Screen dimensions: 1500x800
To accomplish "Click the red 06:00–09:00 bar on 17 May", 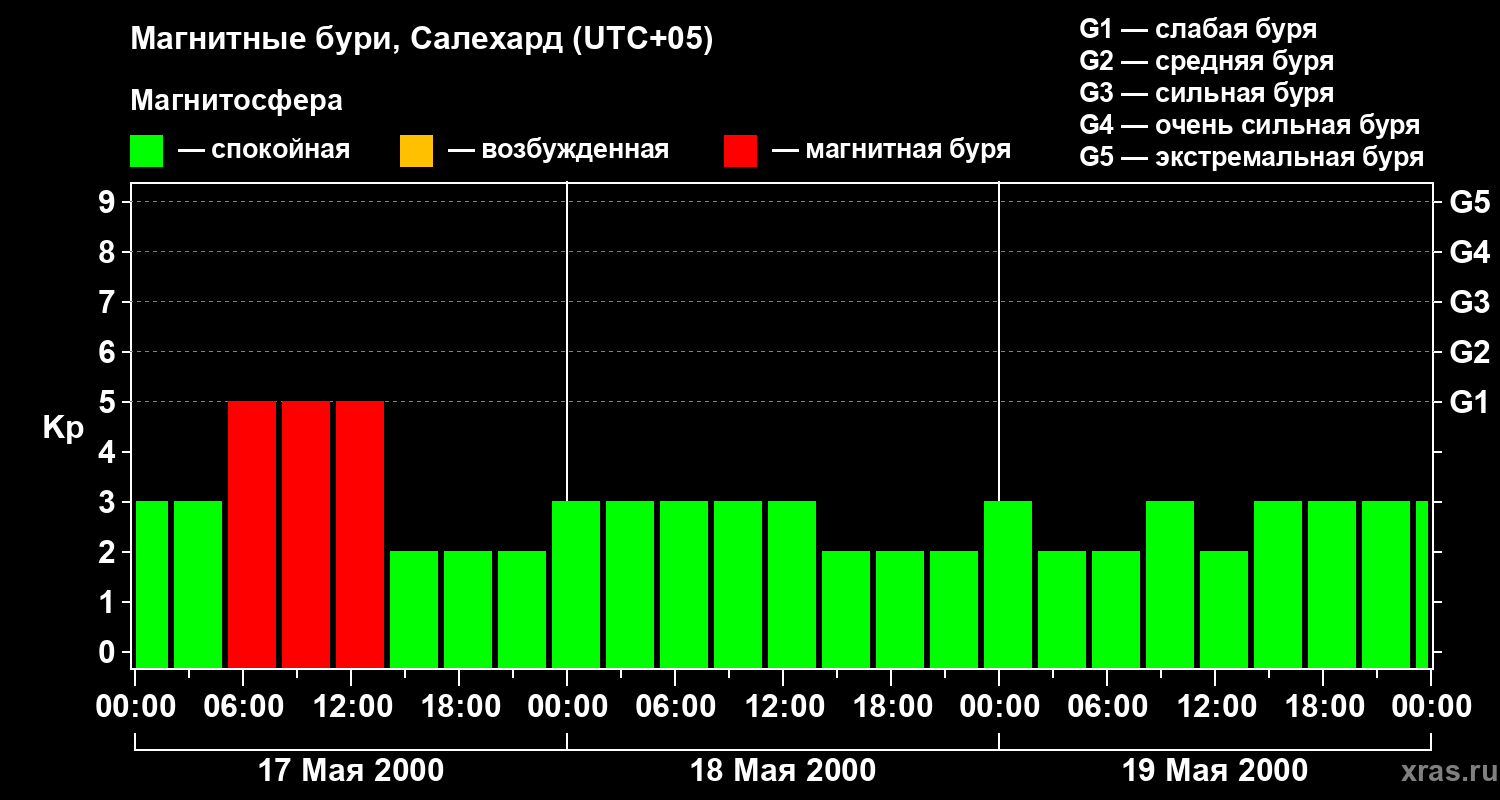I will click(x=252, y=535).
